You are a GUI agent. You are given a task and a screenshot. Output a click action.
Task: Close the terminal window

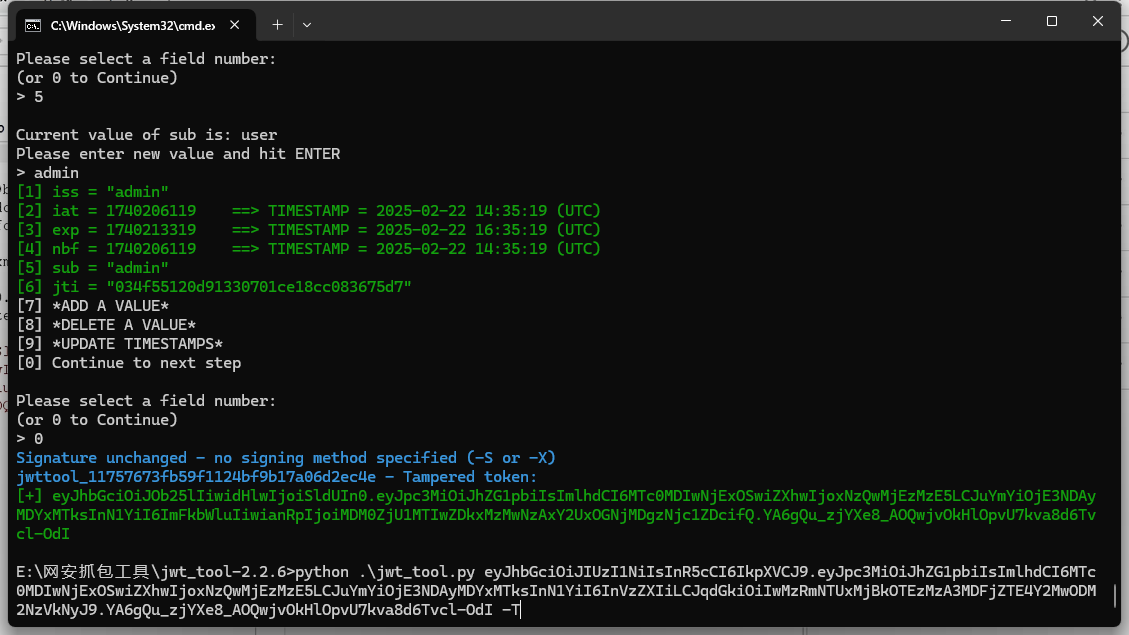(x=1098, y=21)
